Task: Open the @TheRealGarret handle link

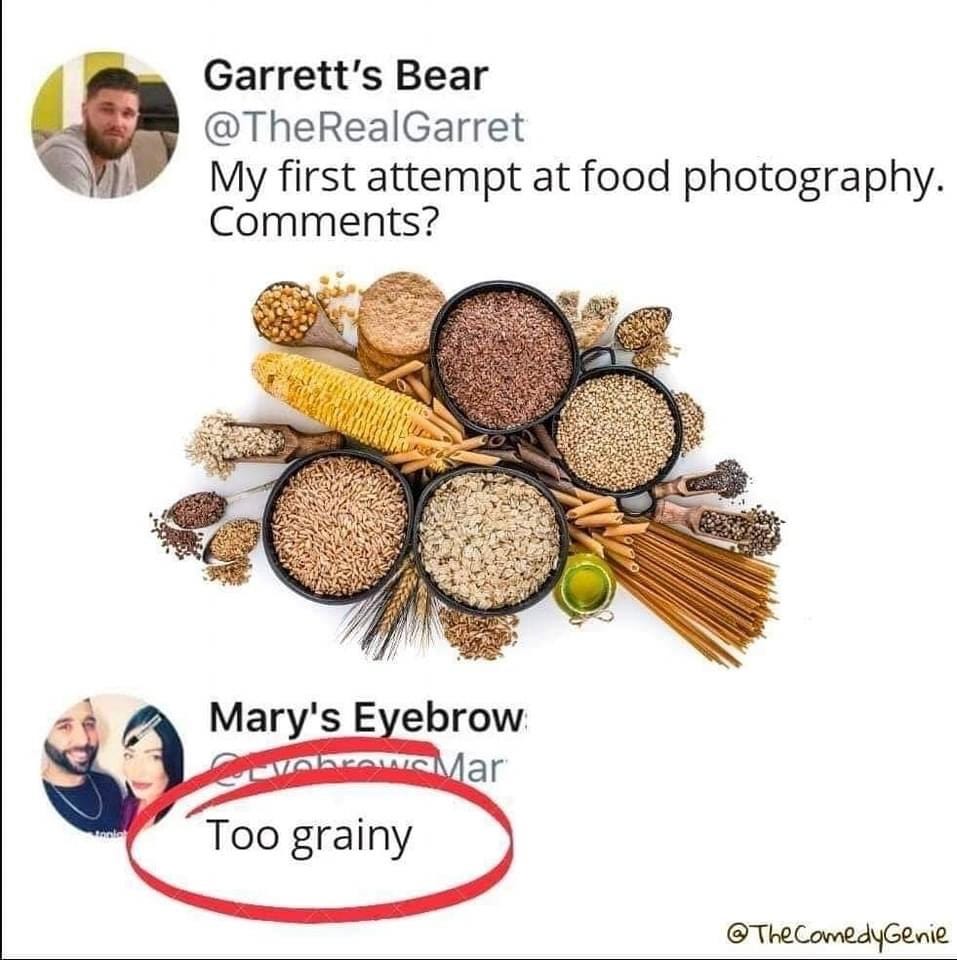Action: (365, 127)
